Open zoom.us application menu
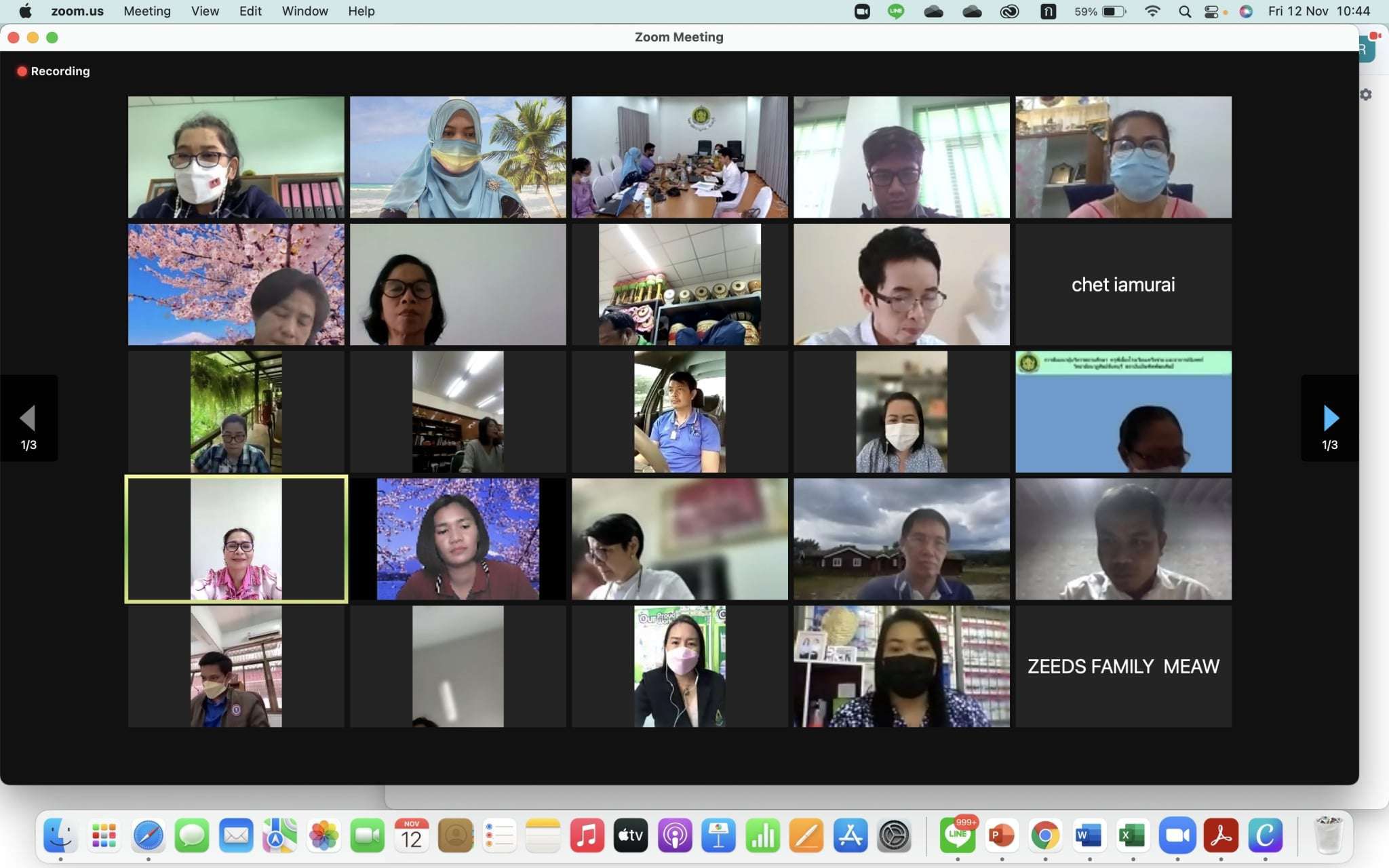1389x868 pixels. point(77,12)
